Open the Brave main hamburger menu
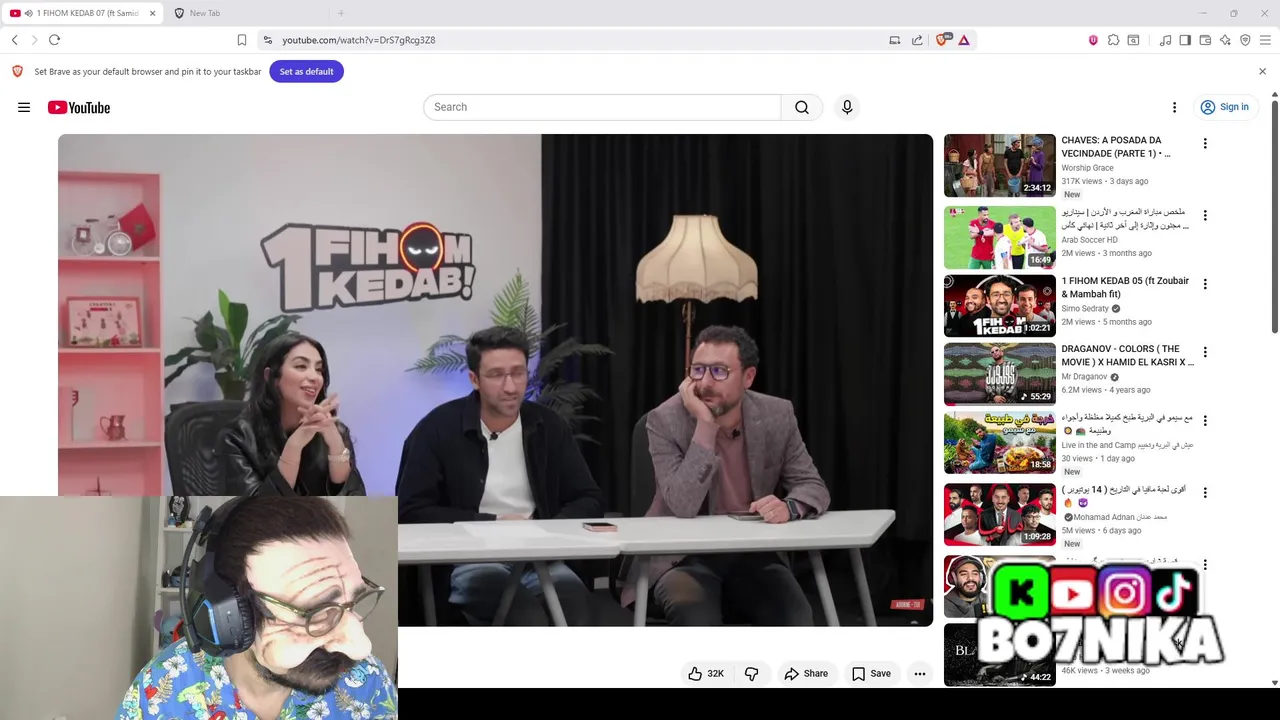 pos(1265,40)
